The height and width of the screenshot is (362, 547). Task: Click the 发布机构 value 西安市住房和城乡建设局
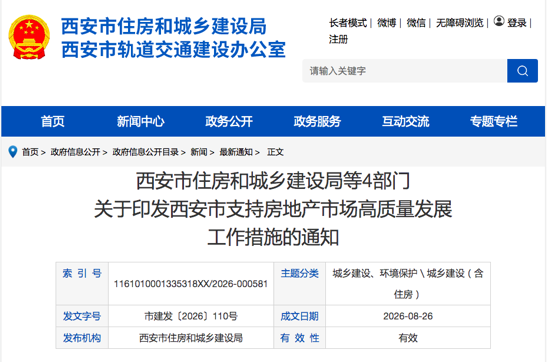click(191, 338)
